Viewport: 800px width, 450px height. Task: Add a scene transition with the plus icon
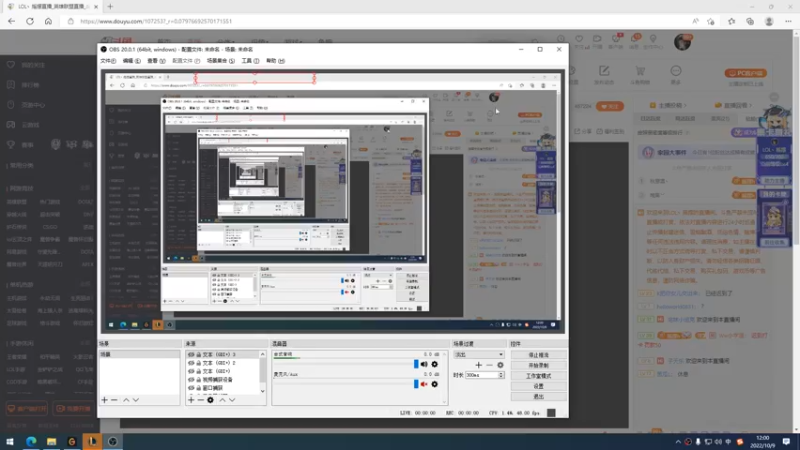(x=479, y=365)
